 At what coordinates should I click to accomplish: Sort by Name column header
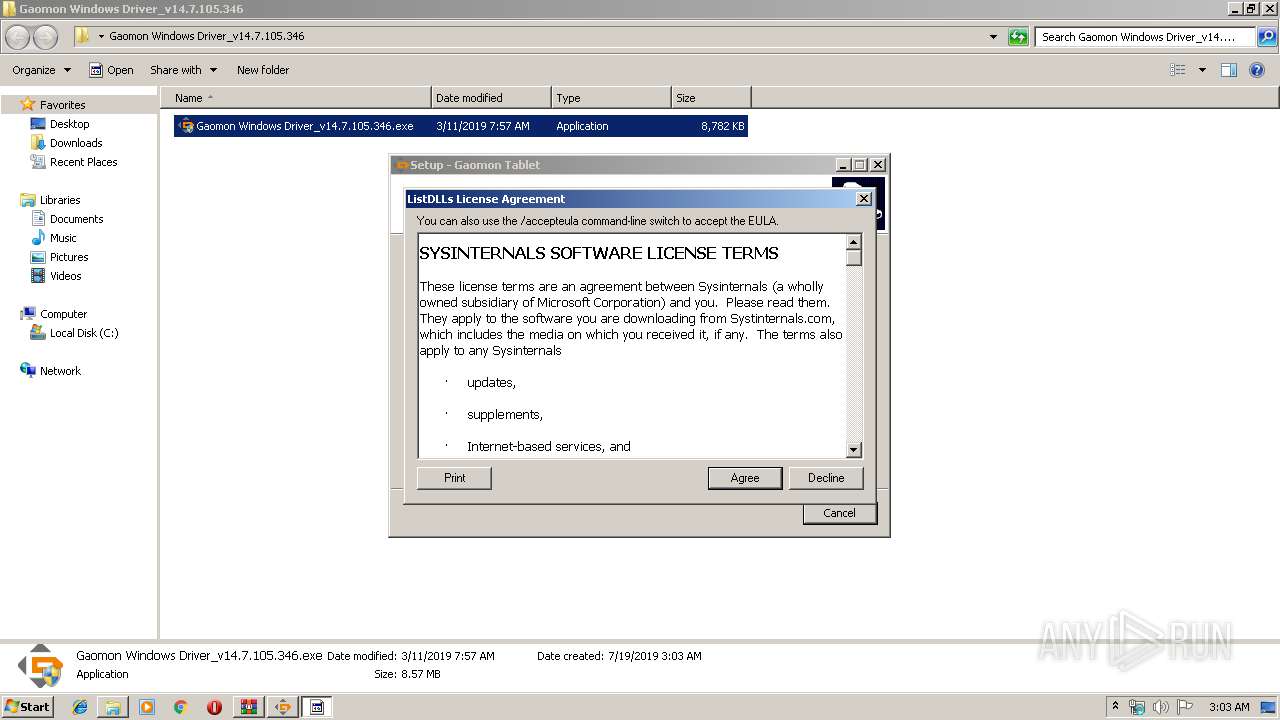(296, 98)
